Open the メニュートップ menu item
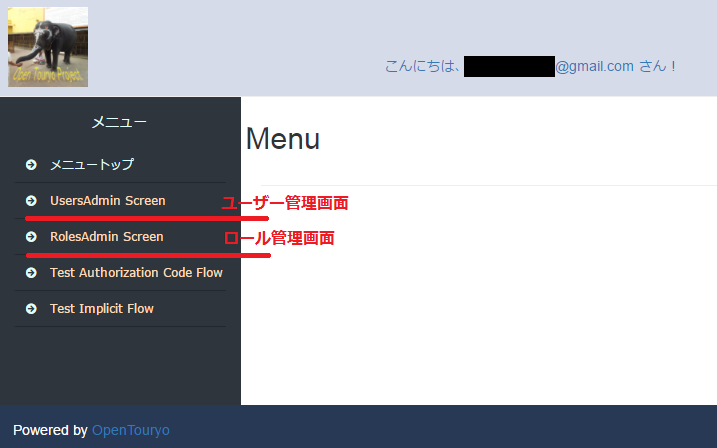This screenshot has width=717, height=448. tap(92, 165)
